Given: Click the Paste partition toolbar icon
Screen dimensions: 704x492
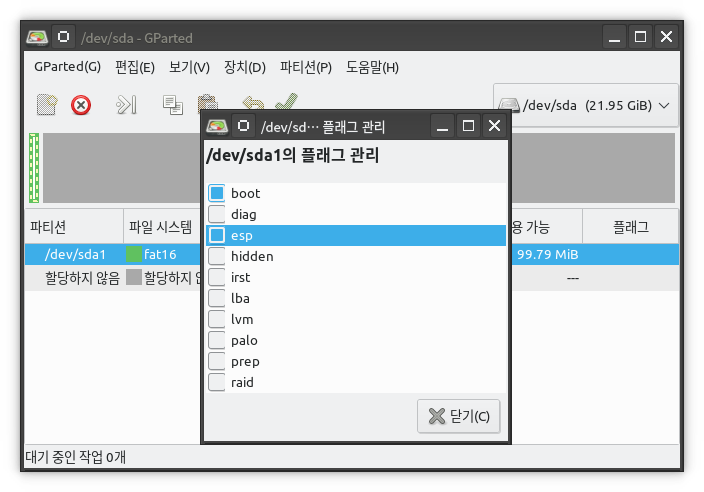Looking at the screenshot, I should click(207, 102).
